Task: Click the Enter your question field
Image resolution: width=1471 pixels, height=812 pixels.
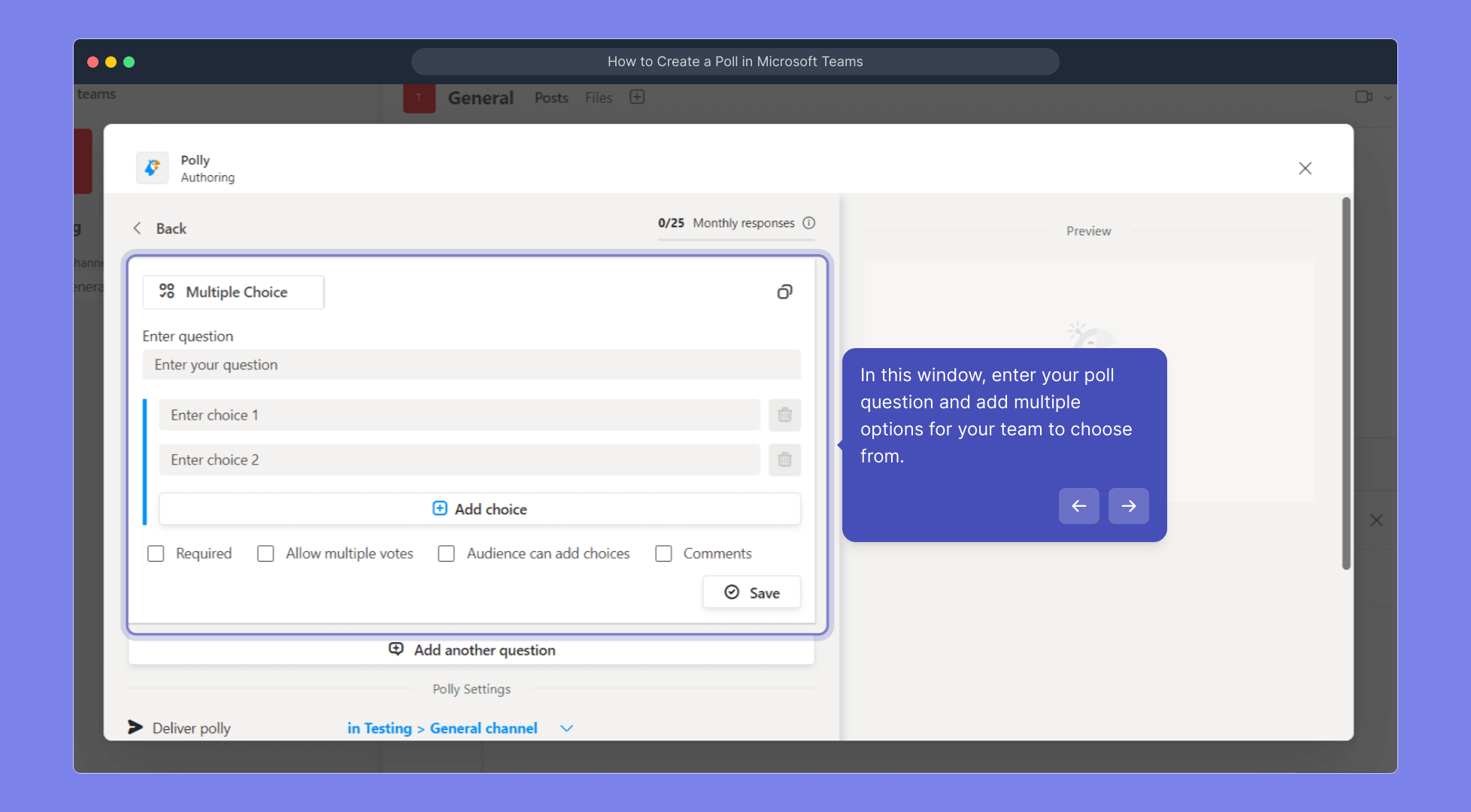Action: click(x=472, y=365)
